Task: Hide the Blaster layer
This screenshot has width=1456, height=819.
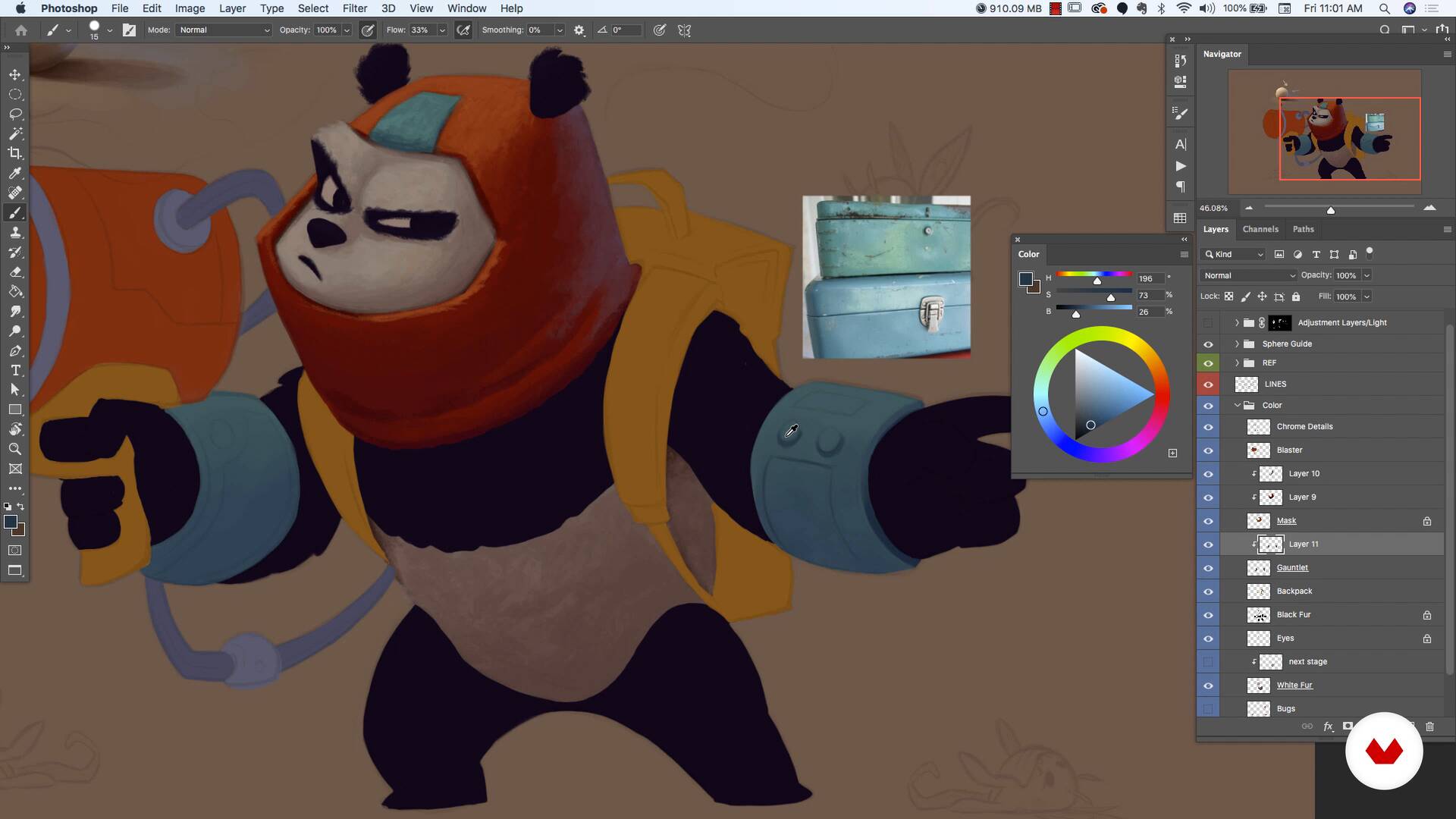Action: click(1208, 450)
